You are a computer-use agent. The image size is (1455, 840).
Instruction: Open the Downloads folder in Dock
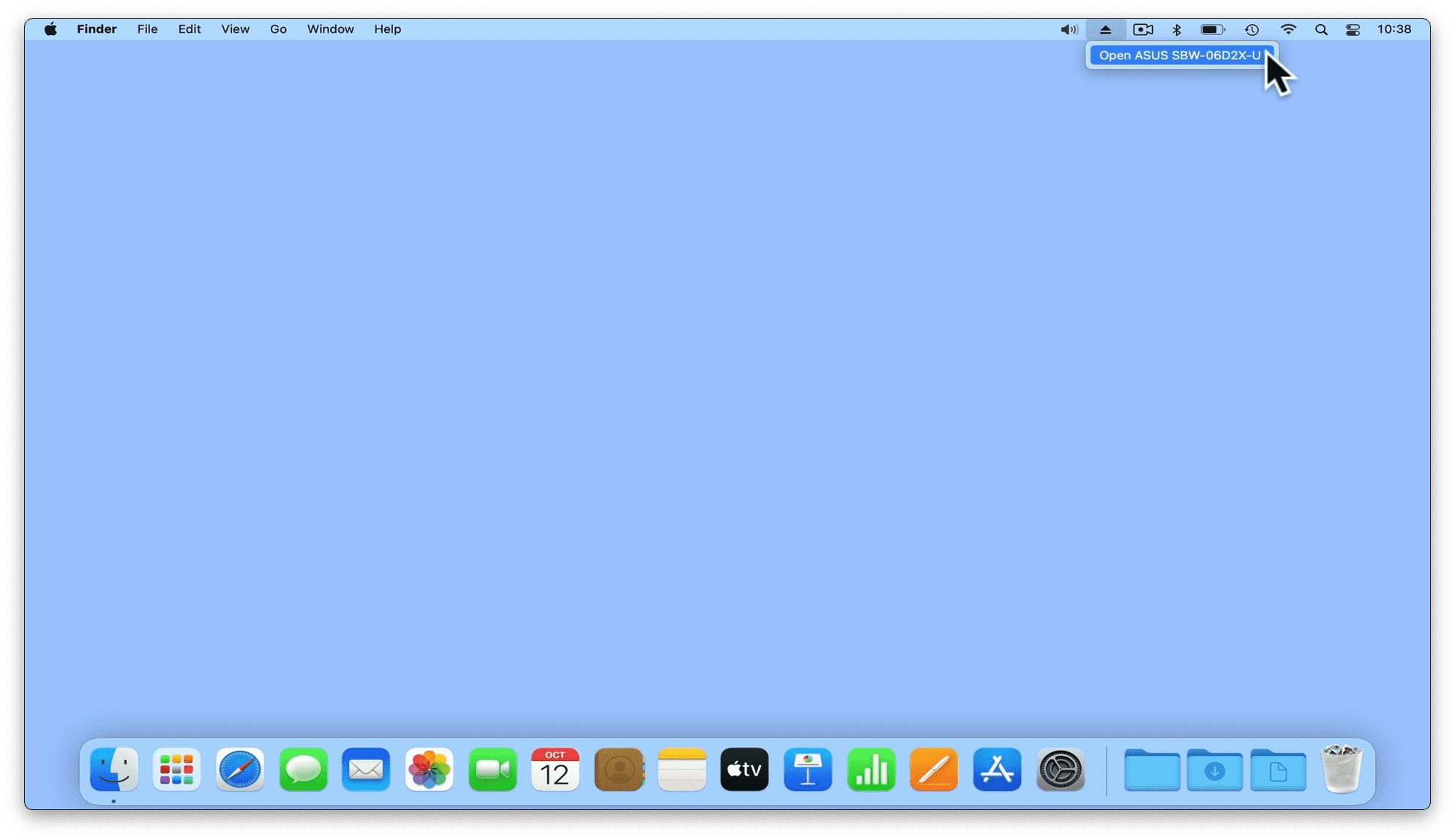[x=1215, y=769]
